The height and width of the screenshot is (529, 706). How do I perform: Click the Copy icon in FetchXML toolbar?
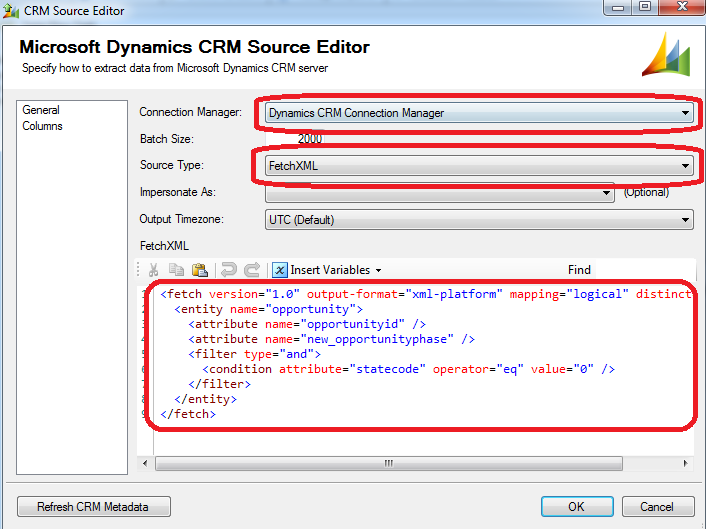click(x=176, y=270)
